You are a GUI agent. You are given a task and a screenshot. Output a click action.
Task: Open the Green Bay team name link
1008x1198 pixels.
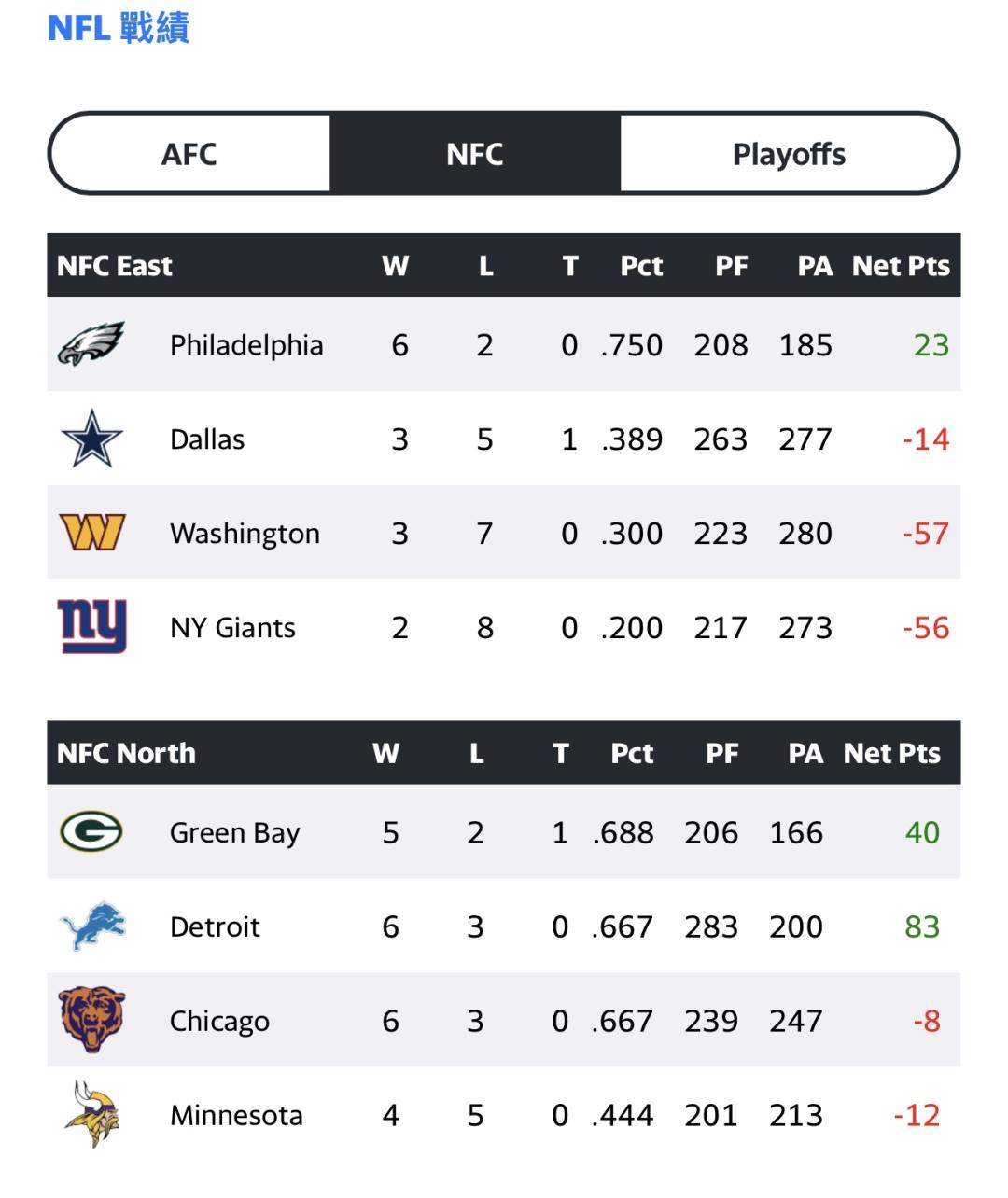tap(234, 832)
